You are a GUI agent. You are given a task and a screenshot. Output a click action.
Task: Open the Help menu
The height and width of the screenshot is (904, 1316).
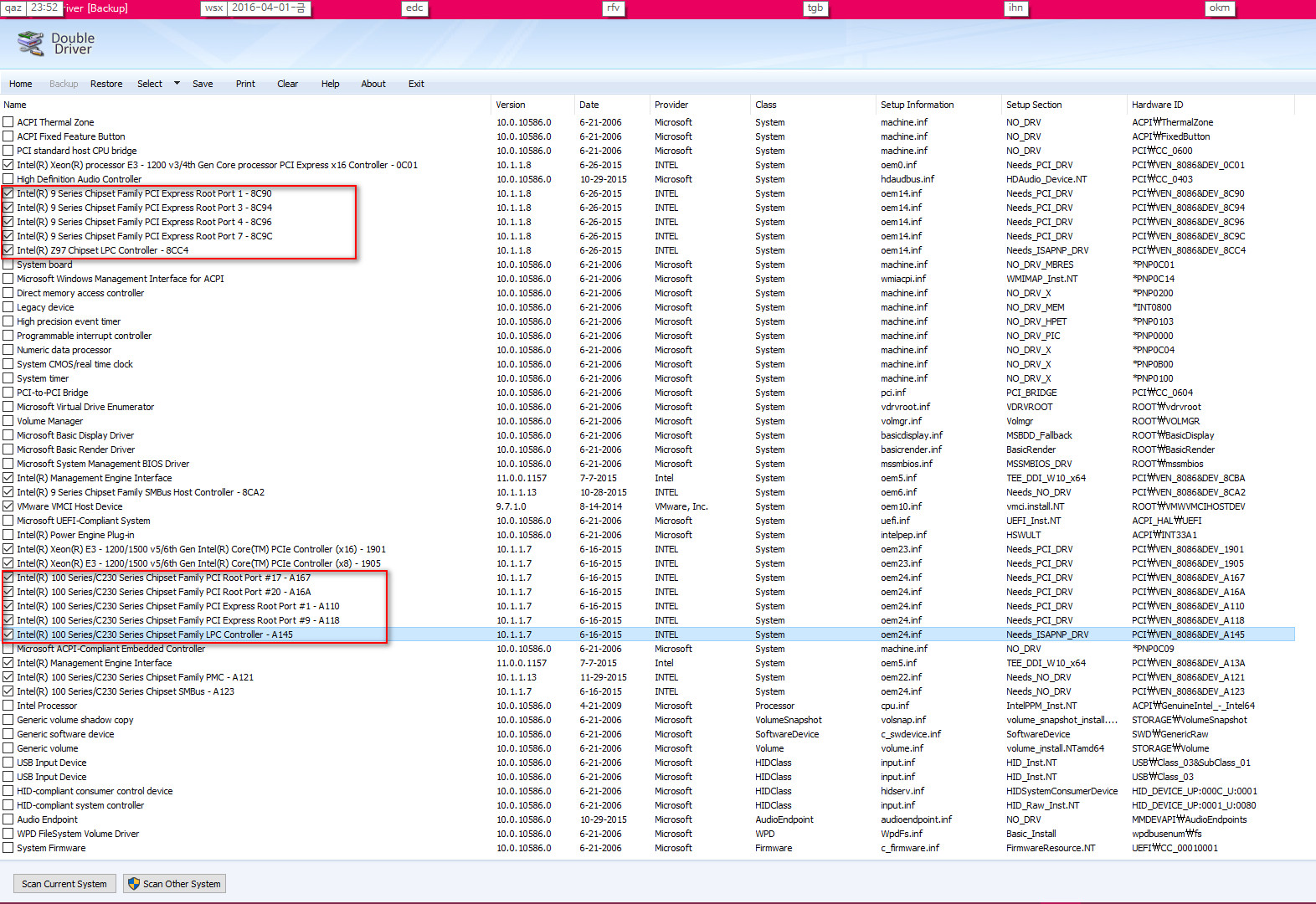click(x=330, y=84)
